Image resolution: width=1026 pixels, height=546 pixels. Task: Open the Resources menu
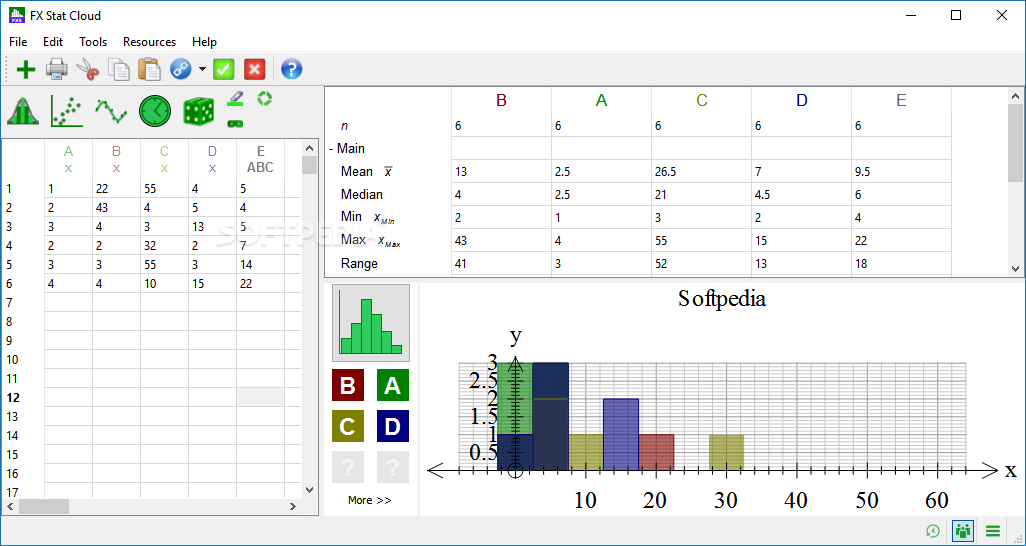coord(149,42)
